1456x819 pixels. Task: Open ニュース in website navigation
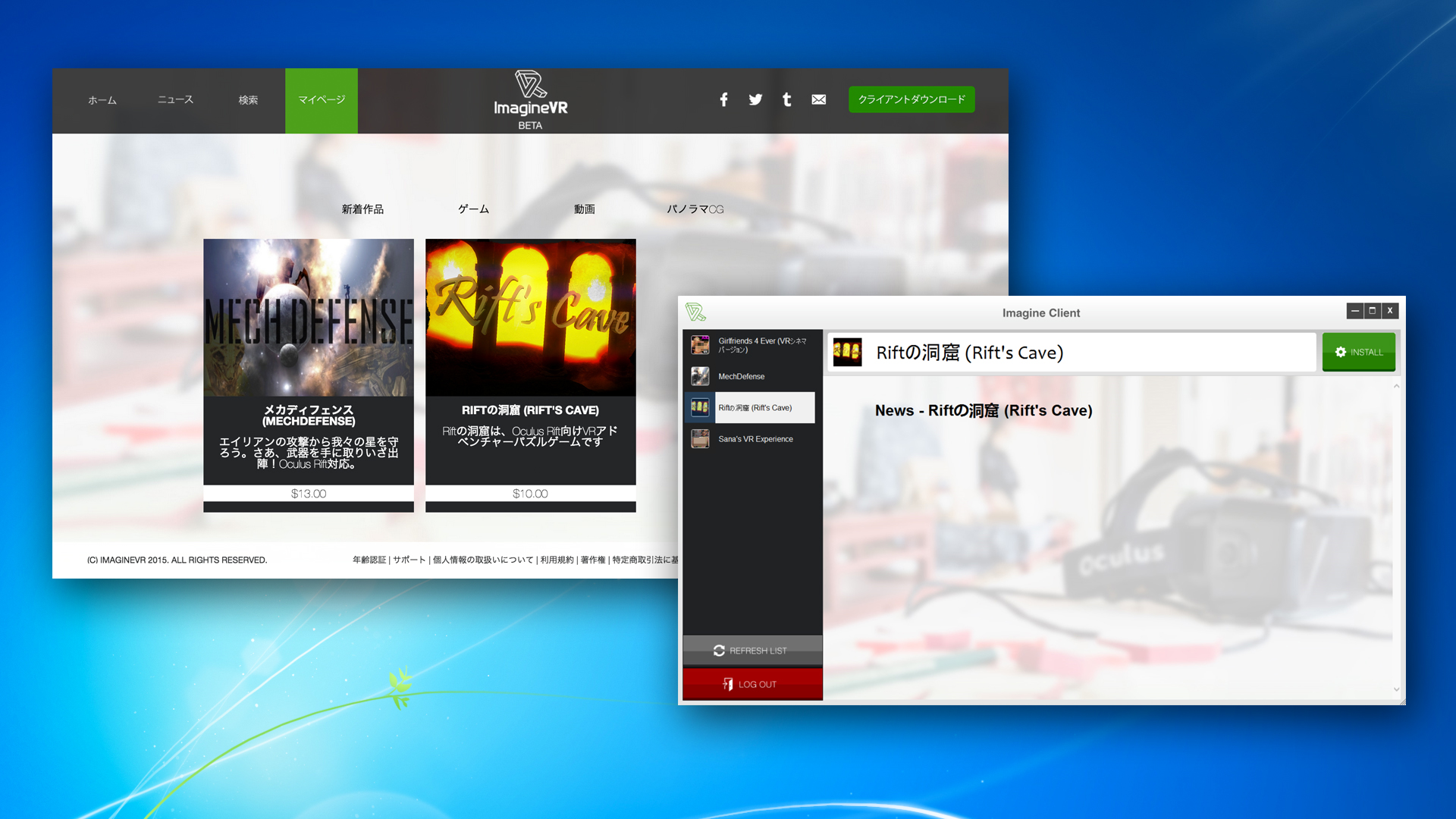click(x=175, y=99)
